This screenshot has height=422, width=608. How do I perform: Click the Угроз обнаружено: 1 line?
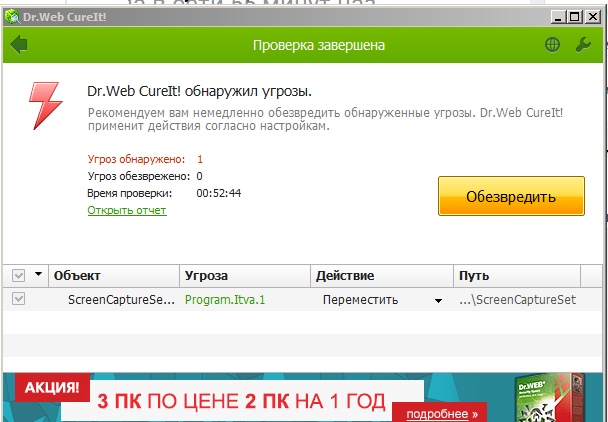145,159
